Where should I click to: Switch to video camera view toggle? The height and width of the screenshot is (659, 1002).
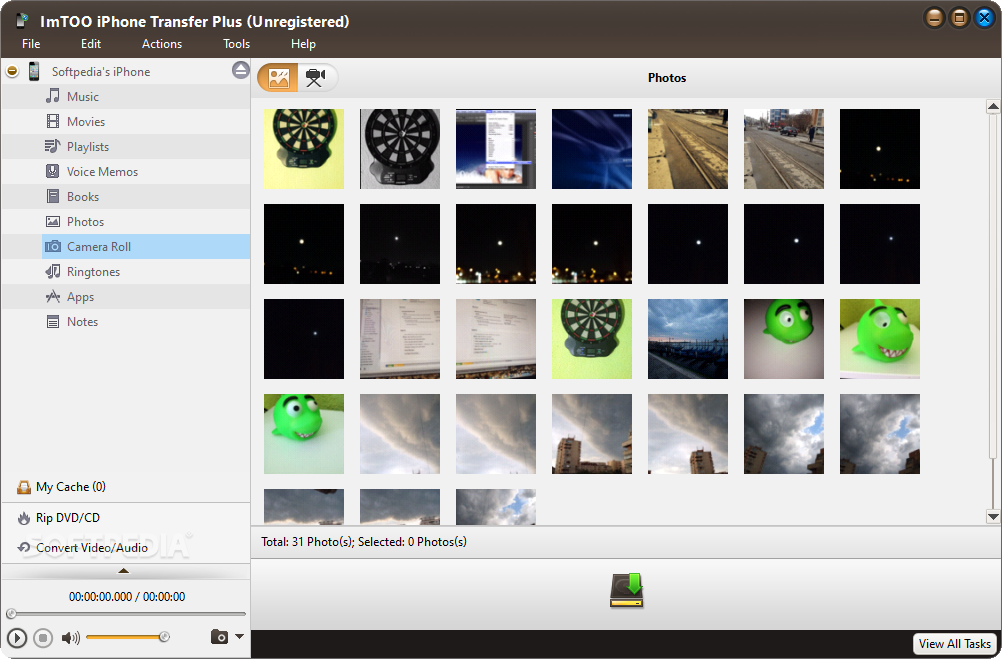click(317, 78)
